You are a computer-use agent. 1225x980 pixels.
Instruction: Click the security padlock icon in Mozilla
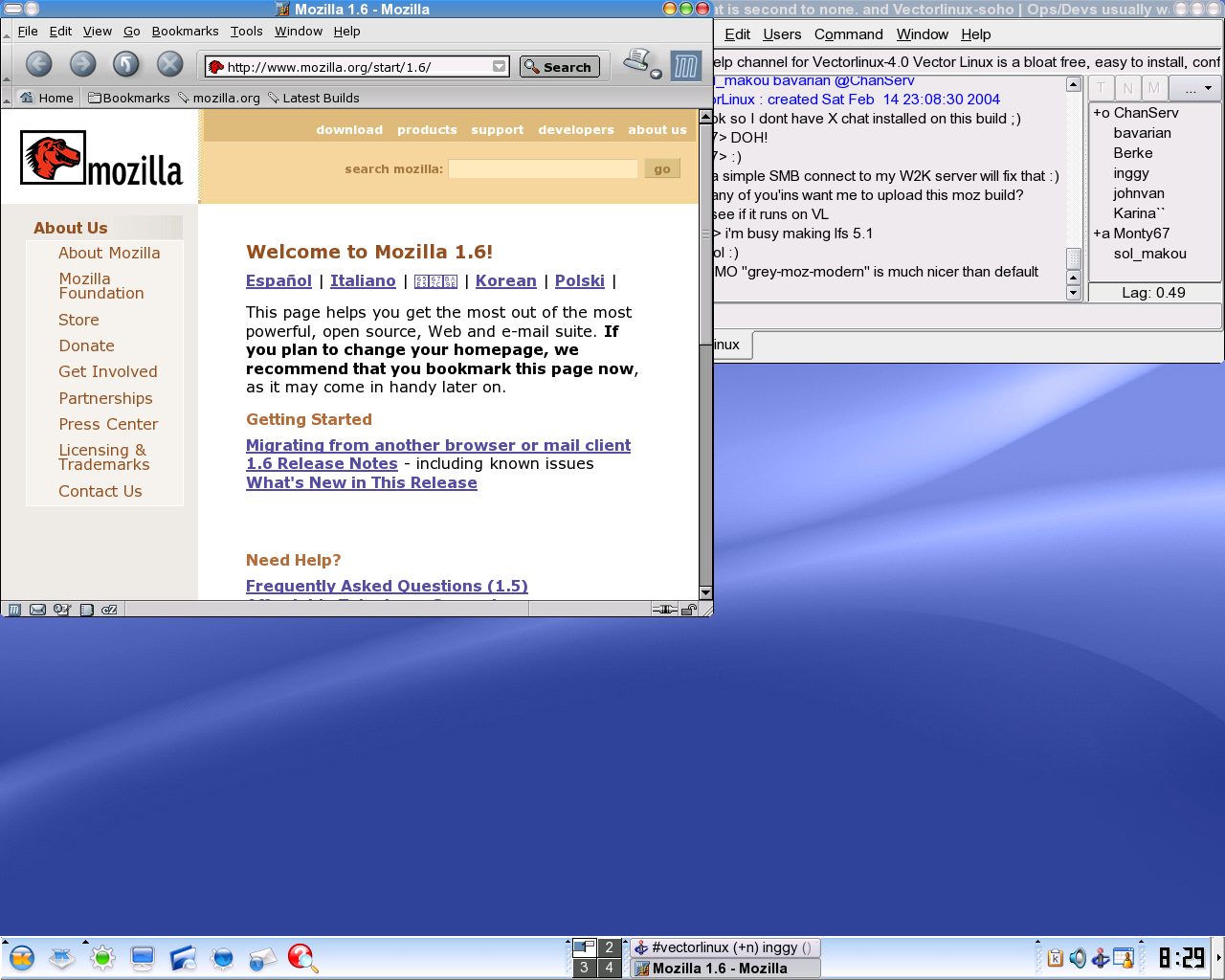[688, 610]
